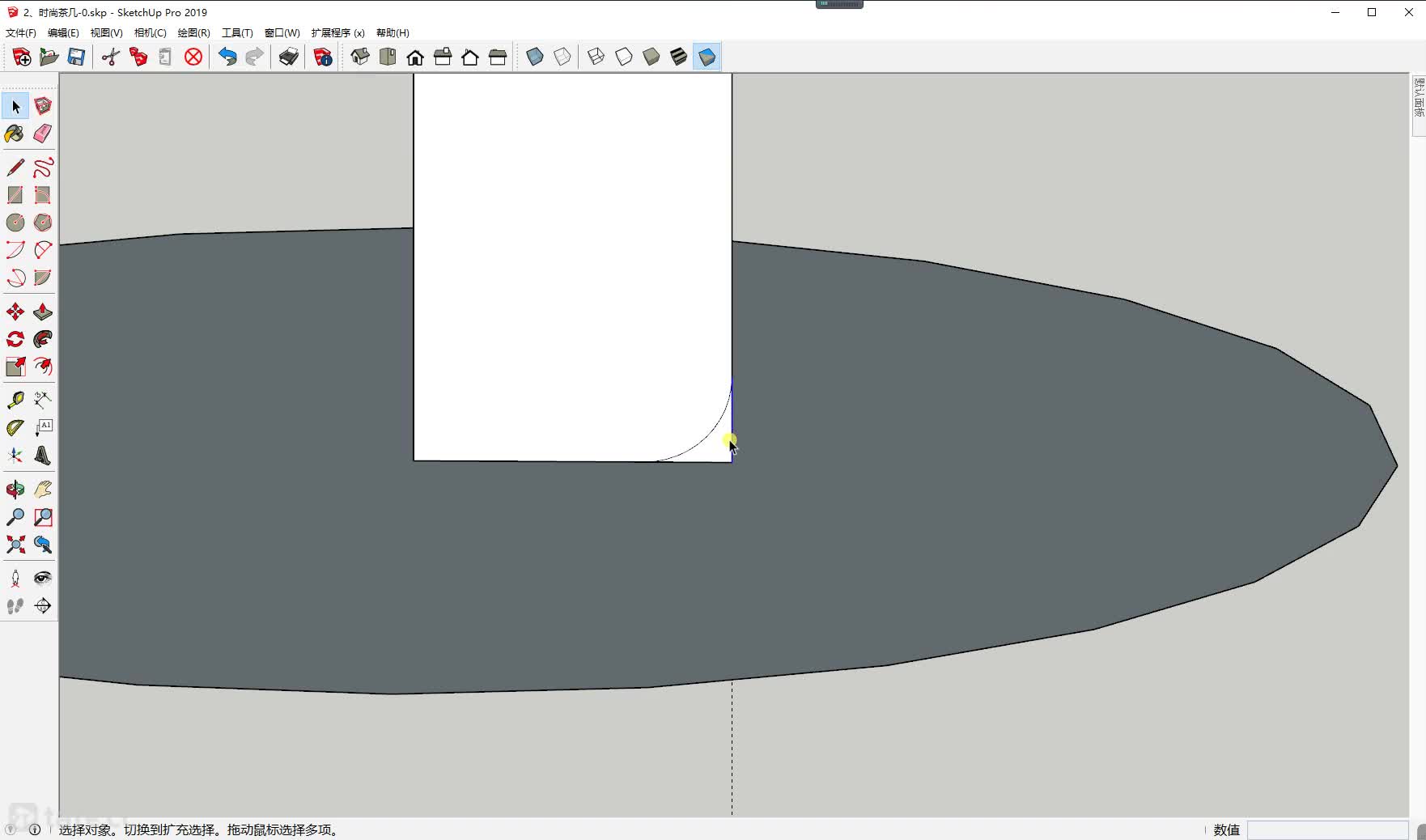Select the Orbit tool
The image size is (1426, 840).
tap(15, 490)
